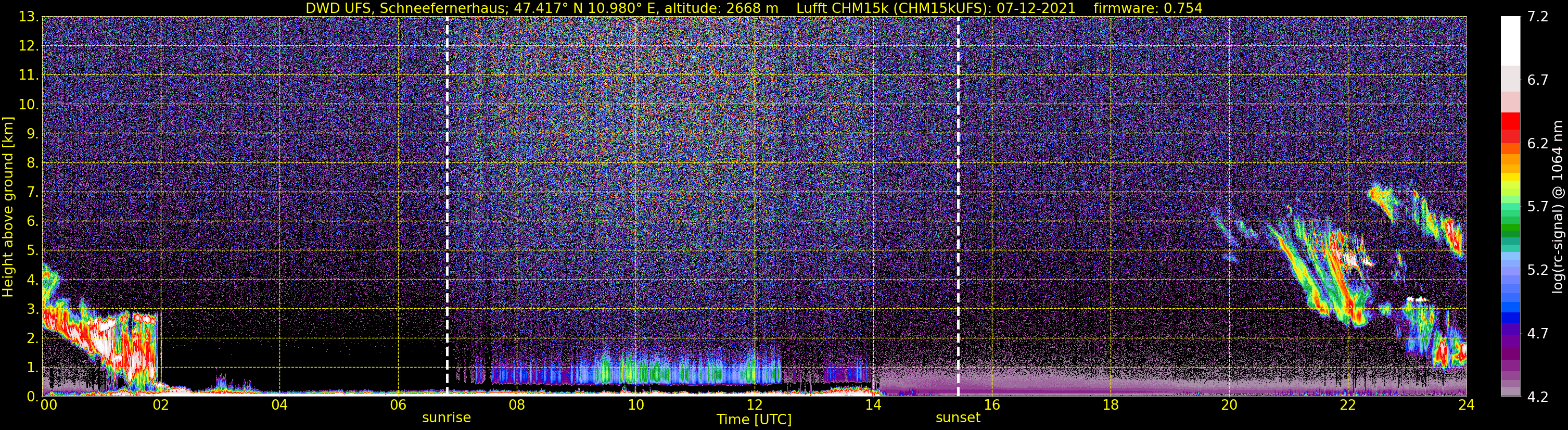
Task: Click the time axis tick label 08
Action: click(x=517, y=406)
